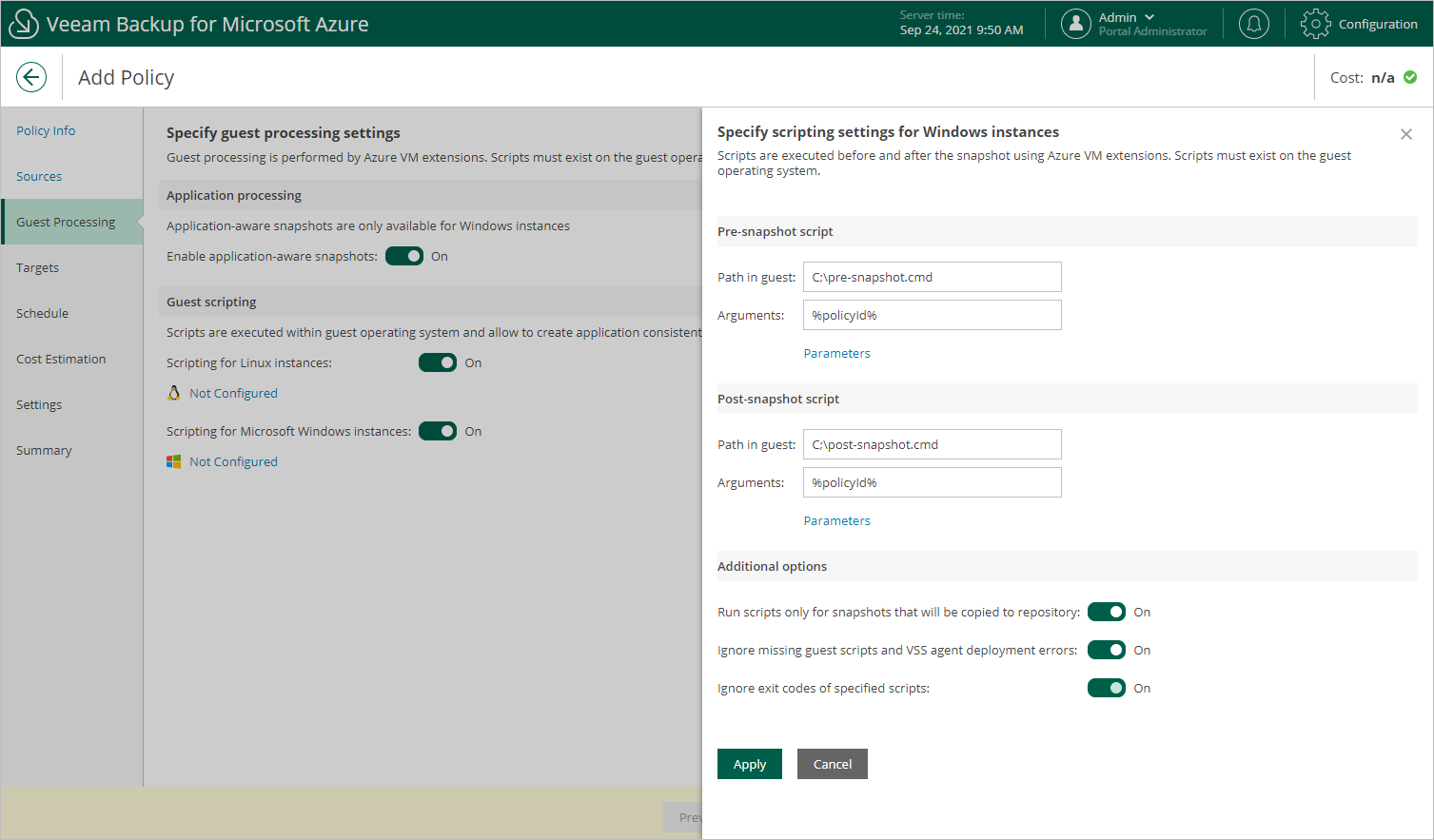Click the Cost n/a value

coord(1383,77)
